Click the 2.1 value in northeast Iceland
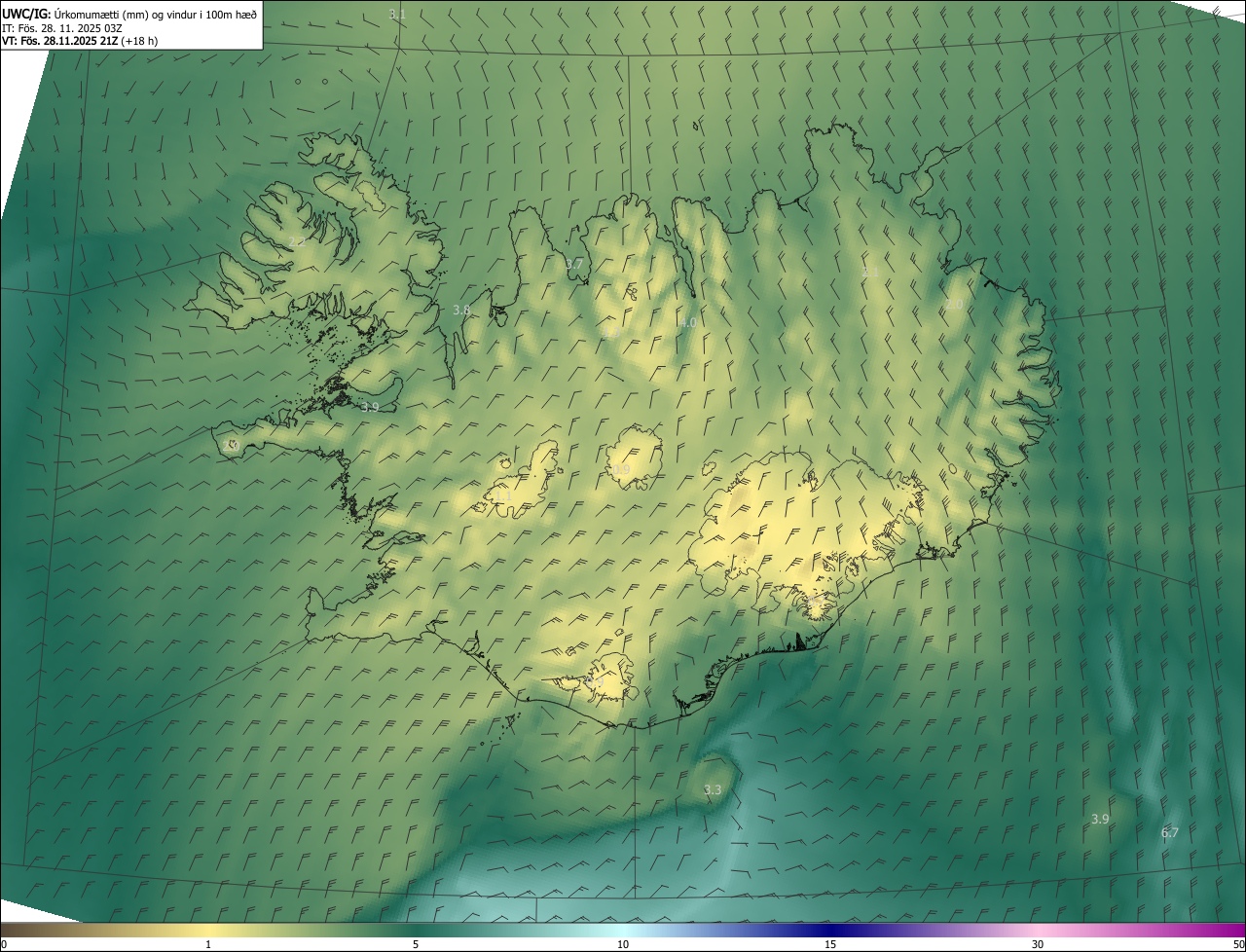Viewport: 1246px width, 952px height. 870,272
